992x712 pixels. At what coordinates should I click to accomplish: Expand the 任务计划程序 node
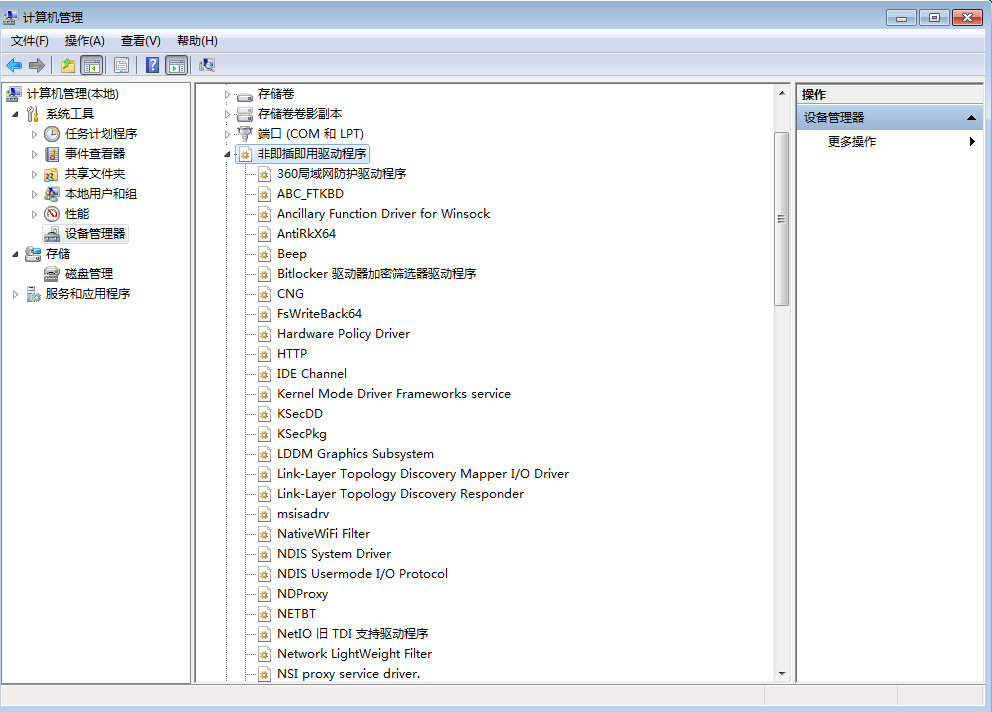click(x=34, y=134)
